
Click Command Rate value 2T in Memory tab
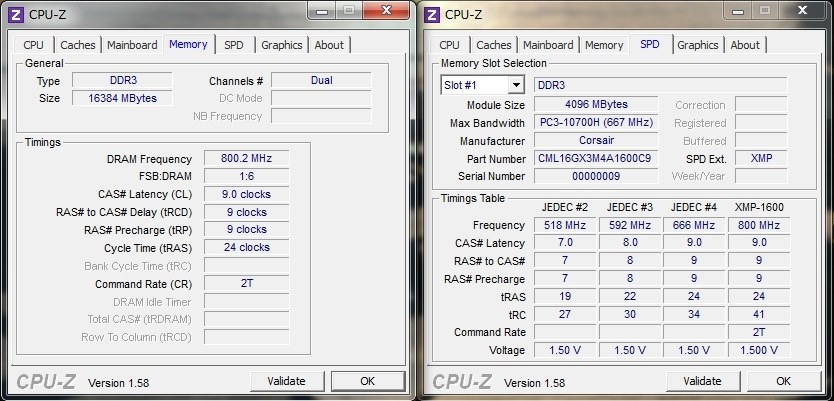(246, 283)
